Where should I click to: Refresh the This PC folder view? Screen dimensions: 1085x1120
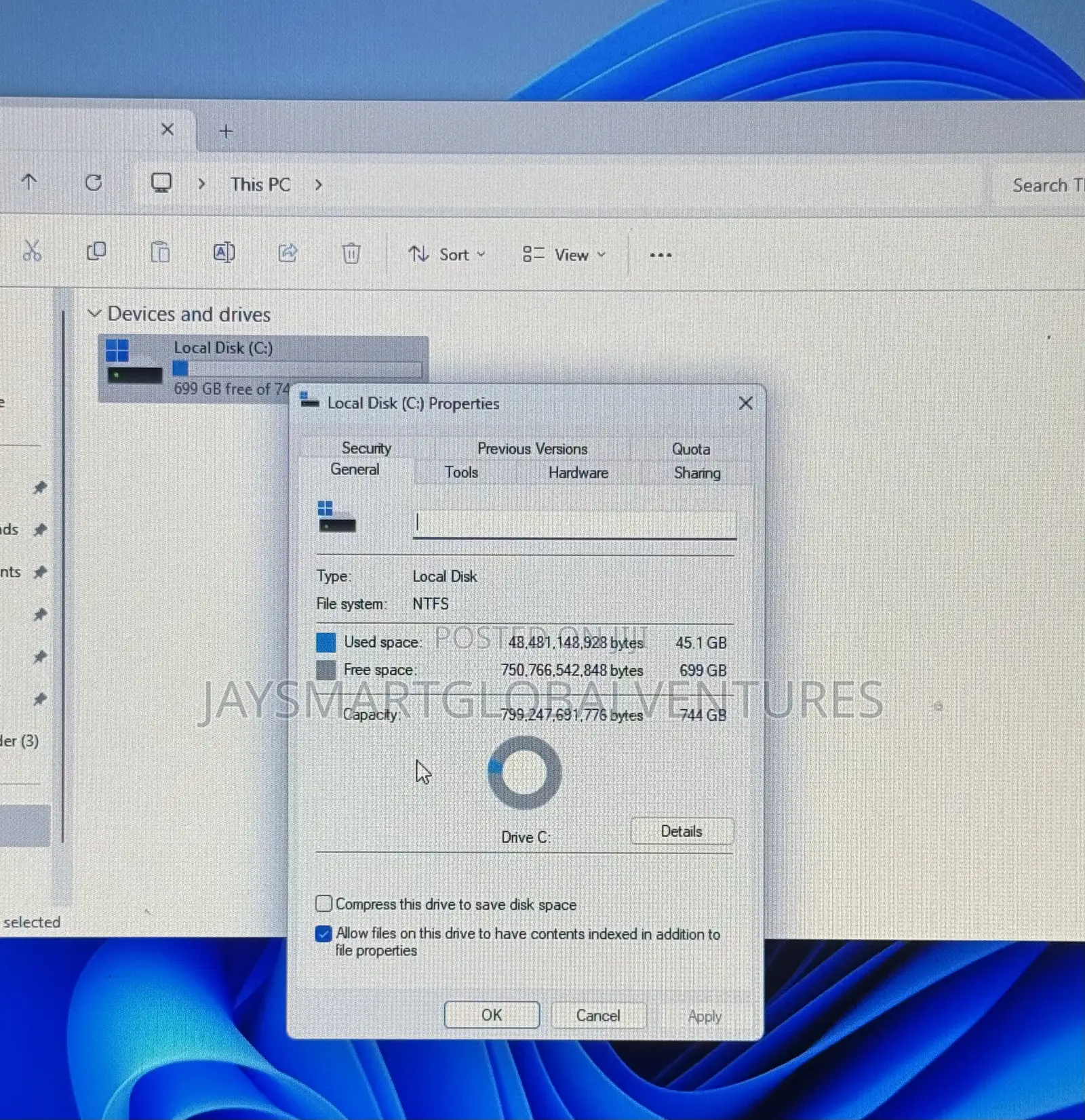click(94, 182)
